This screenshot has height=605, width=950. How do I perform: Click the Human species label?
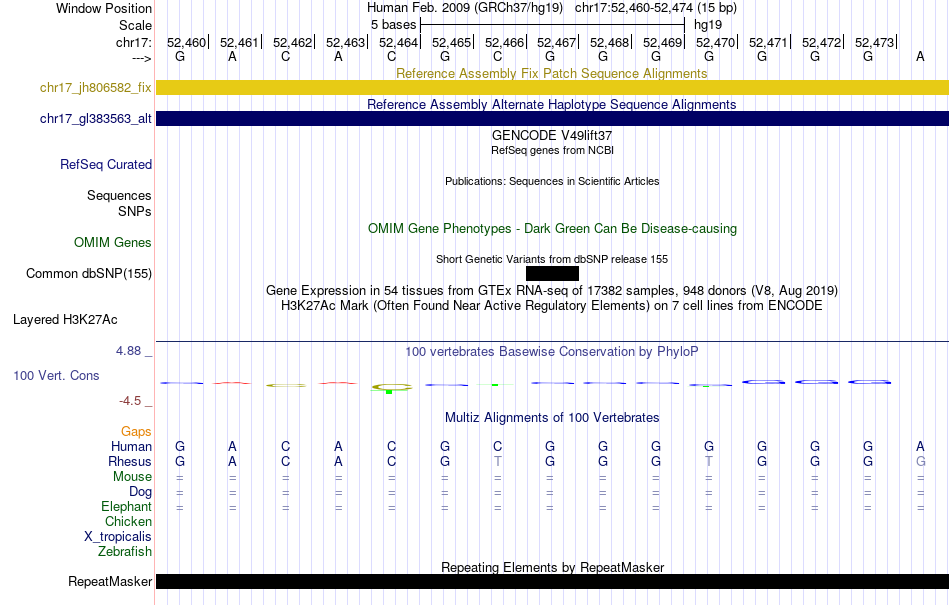131,446
